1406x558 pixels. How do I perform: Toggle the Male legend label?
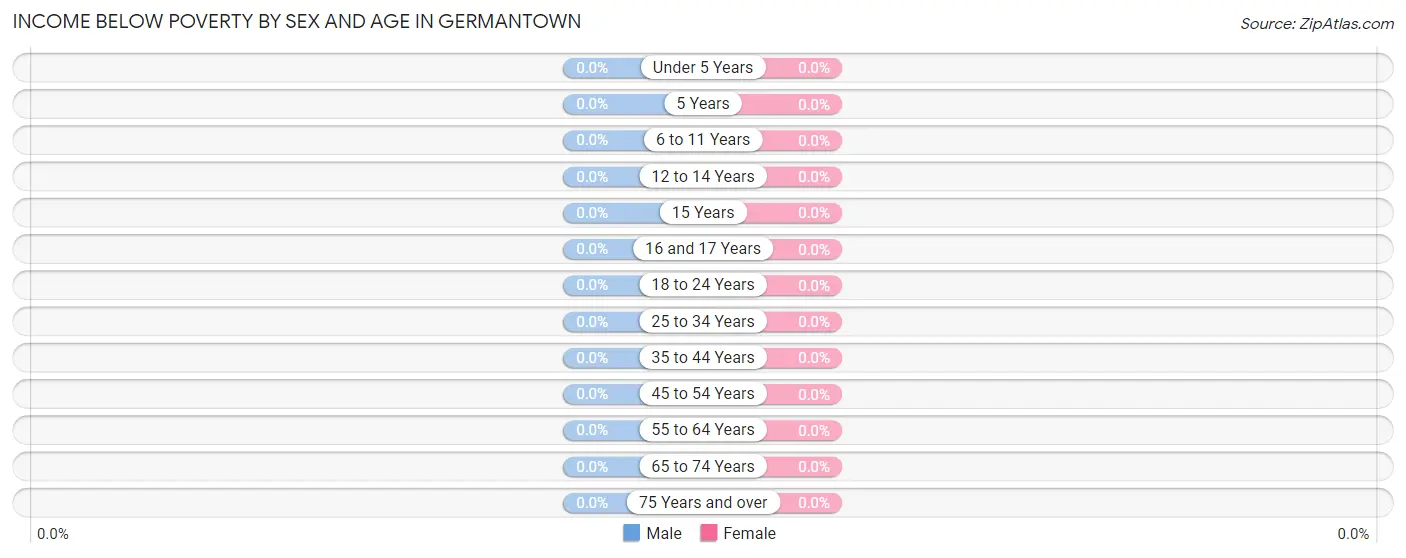point(664,533)
